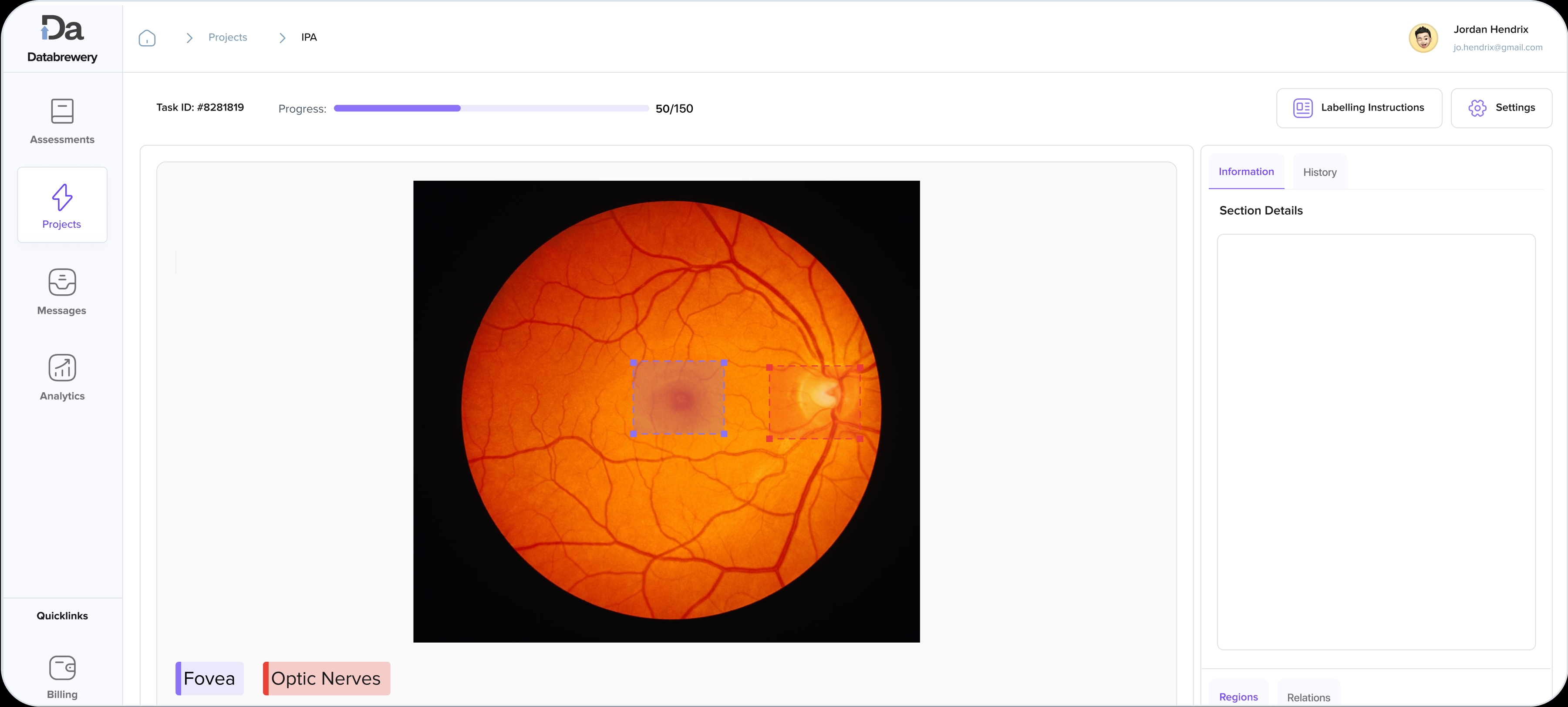Click the Settings gear button

pyautogui.click(x=1501, y=108)
